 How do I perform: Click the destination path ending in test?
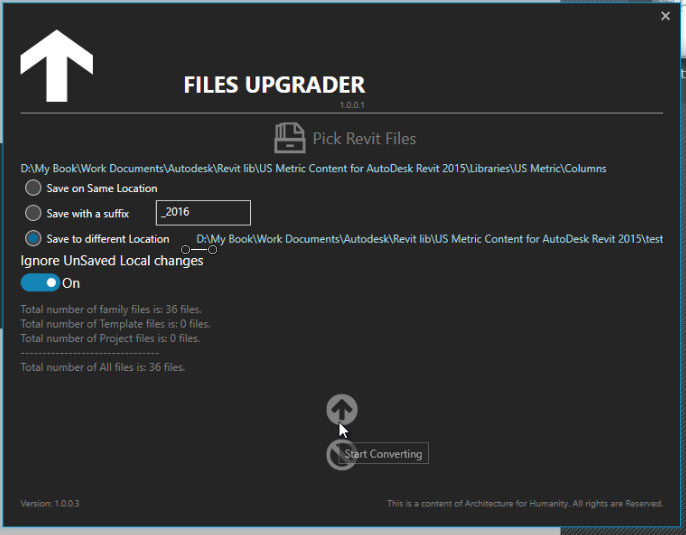click(430, 239)
